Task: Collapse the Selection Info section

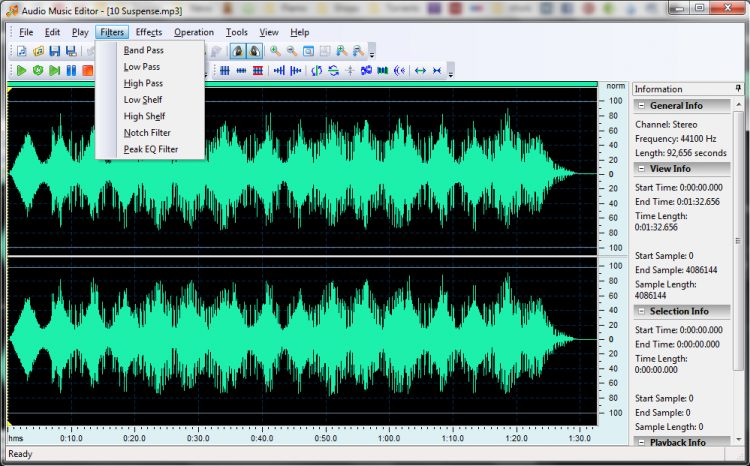Action: coord(641,311)
